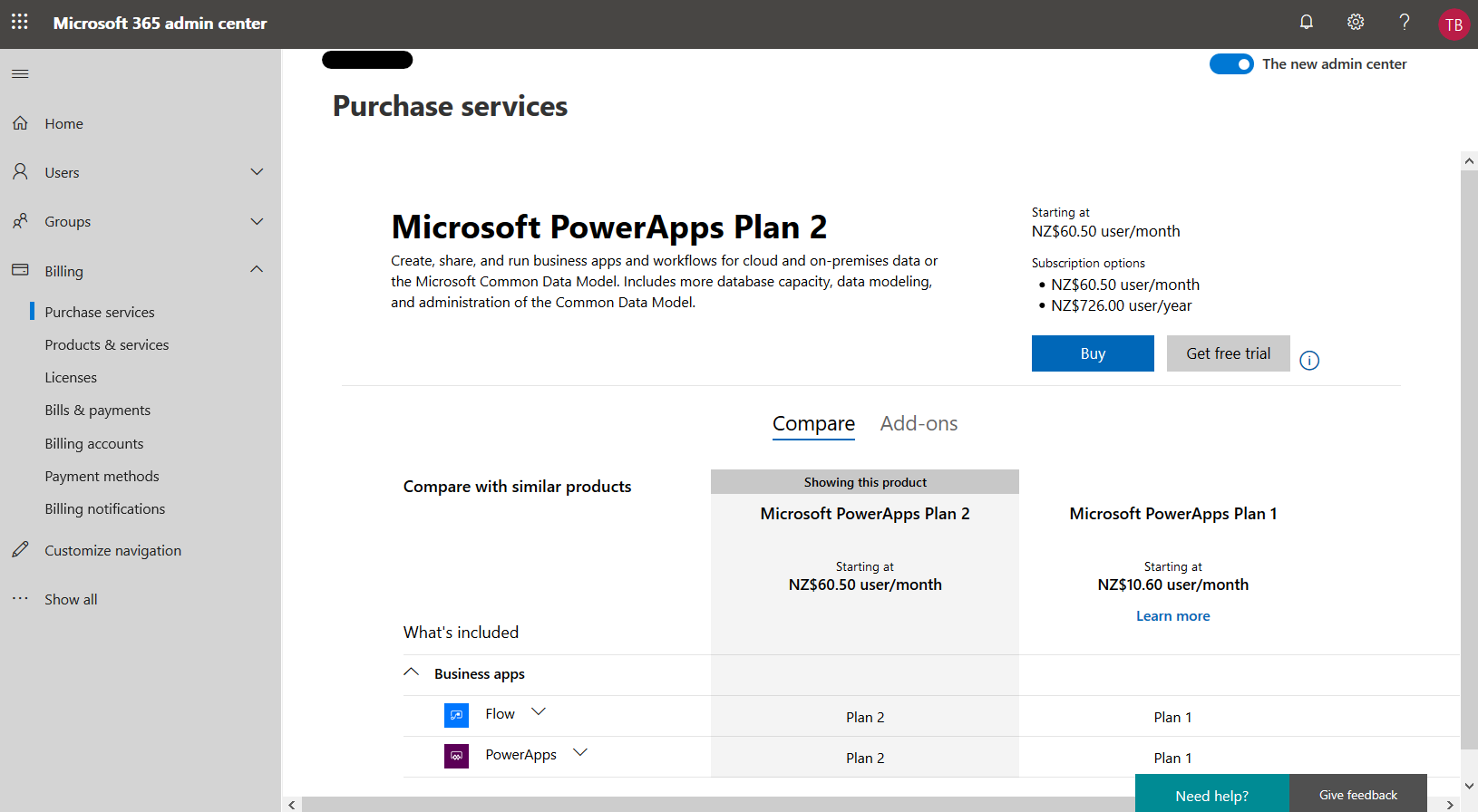
Task: Collapse the Billing menu chevron
Action: [x=257, y=269]
